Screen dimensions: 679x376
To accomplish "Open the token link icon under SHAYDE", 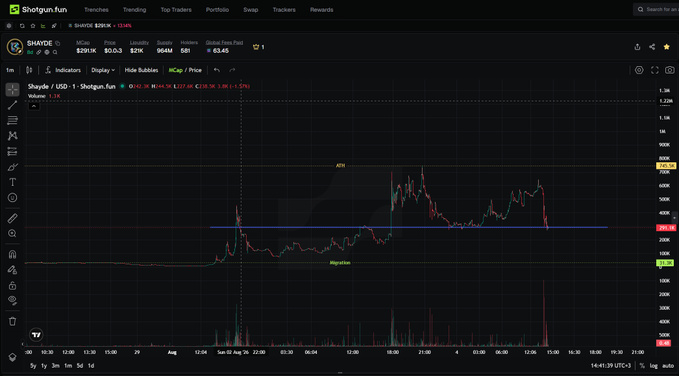I will 39,52.
